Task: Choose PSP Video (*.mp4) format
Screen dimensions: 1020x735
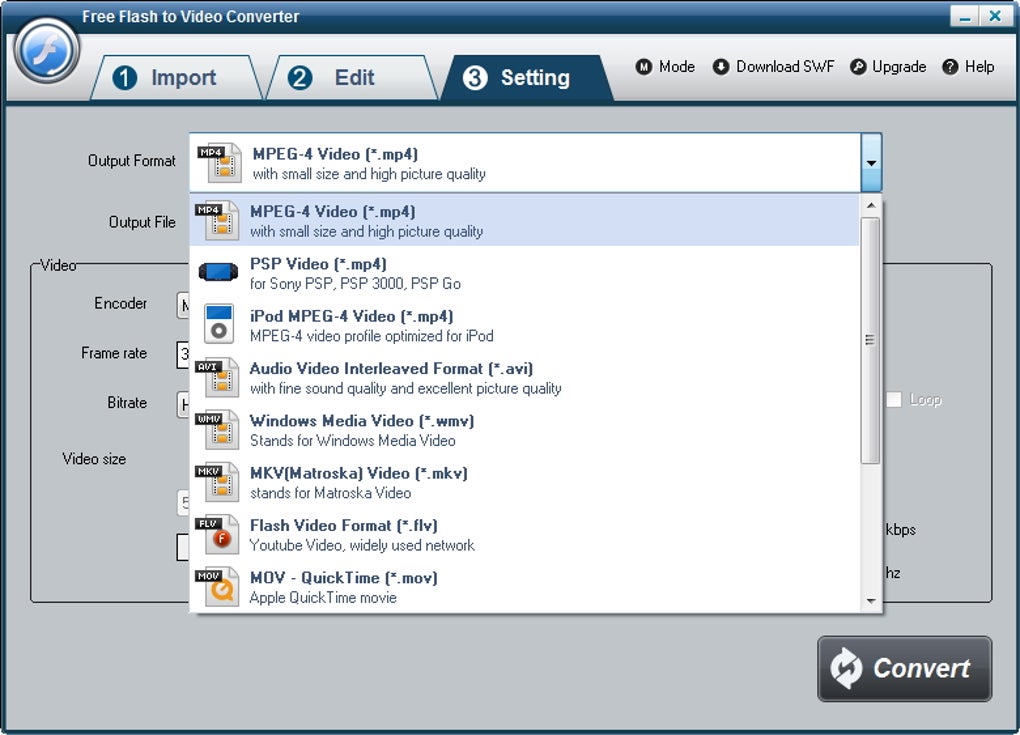Action: (524, 273)
